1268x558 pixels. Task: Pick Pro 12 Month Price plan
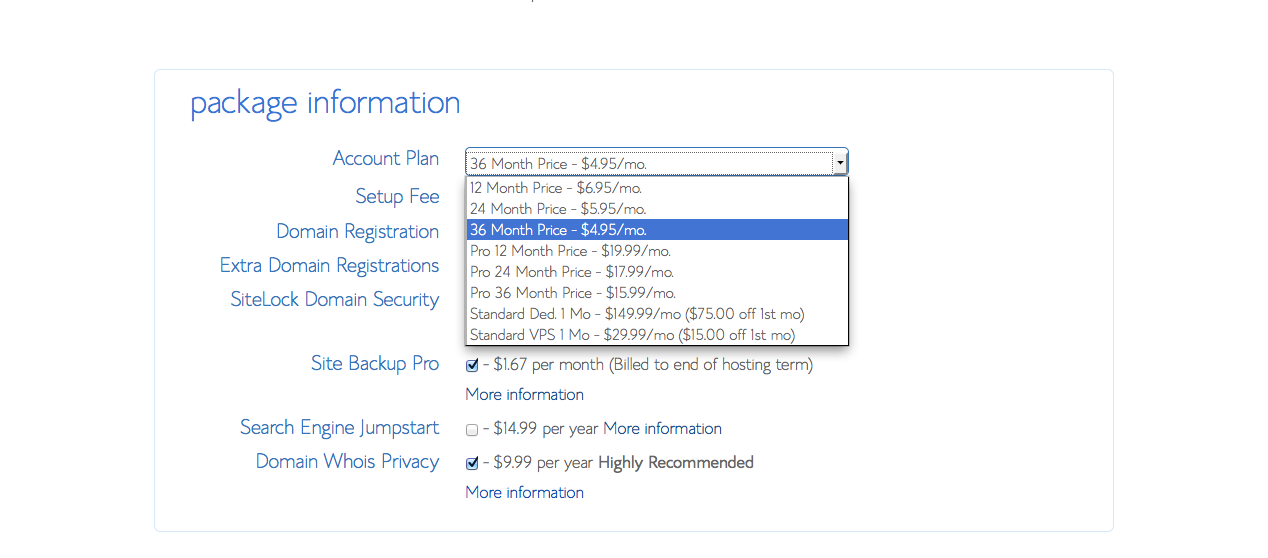(x=657, y=251)
